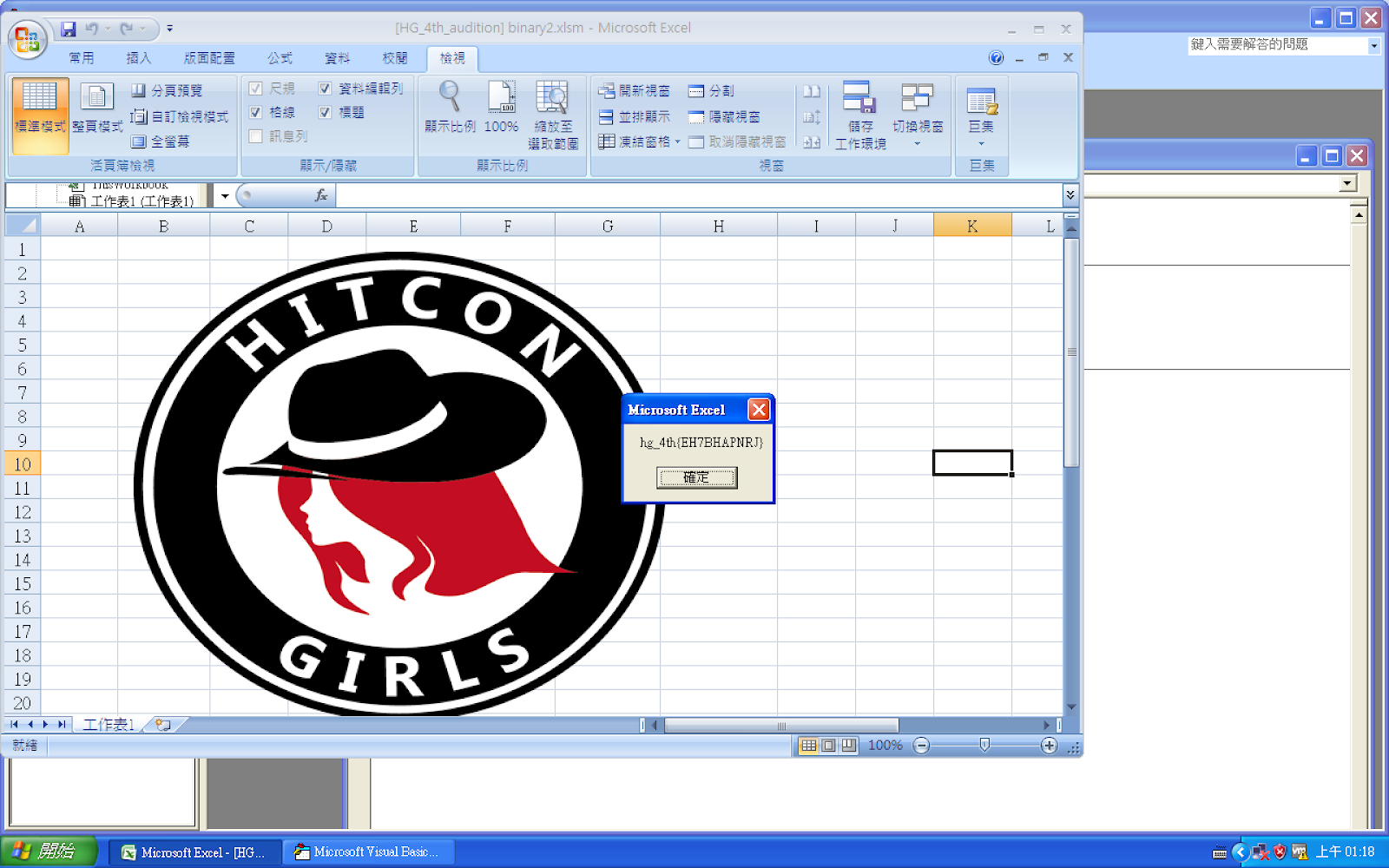This screenshot has width=1389, height=868.
Task: Expand the formula bar chevron
Action: click(1070, 195)
